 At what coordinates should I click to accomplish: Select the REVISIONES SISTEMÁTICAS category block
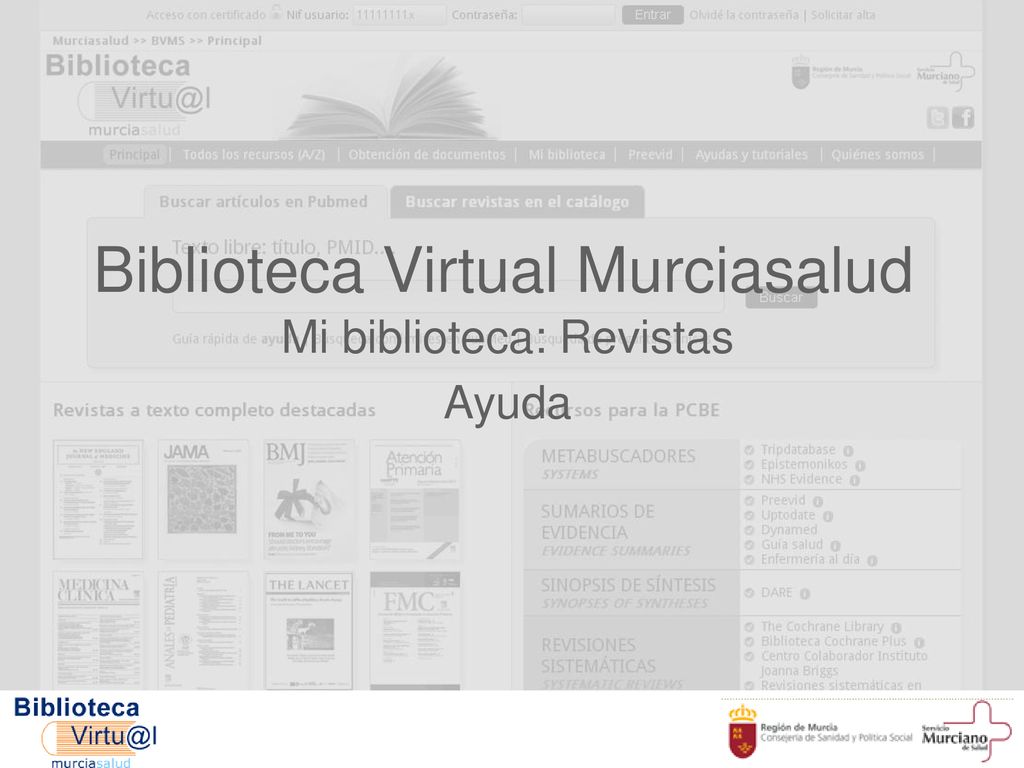coord(632,654)
